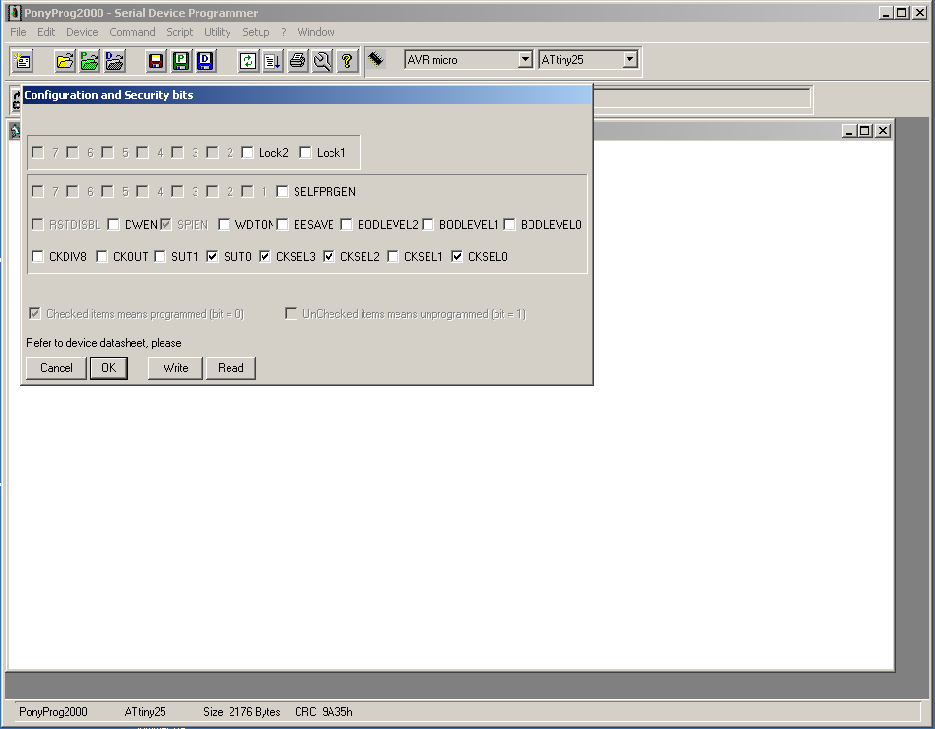Viewport: 935px width, 729px height.
Task: Open the AVR micro device family dropdown
Action: (x=525, y=60)
